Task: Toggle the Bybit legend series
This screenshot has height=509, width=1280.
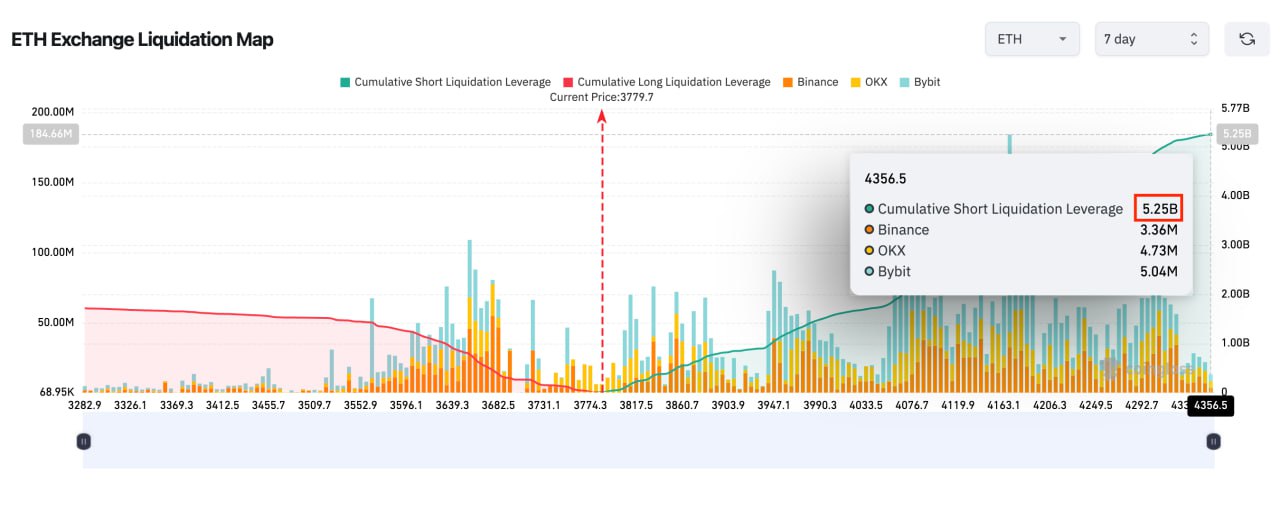Action: (x=920, y=82)
